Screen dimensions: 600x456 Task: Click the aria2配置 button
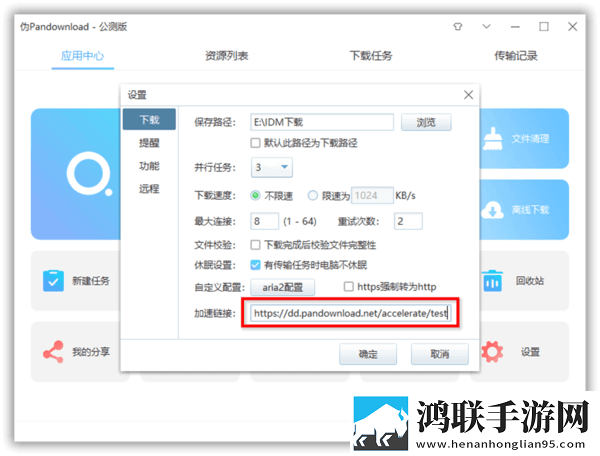[x=282, y=287]
